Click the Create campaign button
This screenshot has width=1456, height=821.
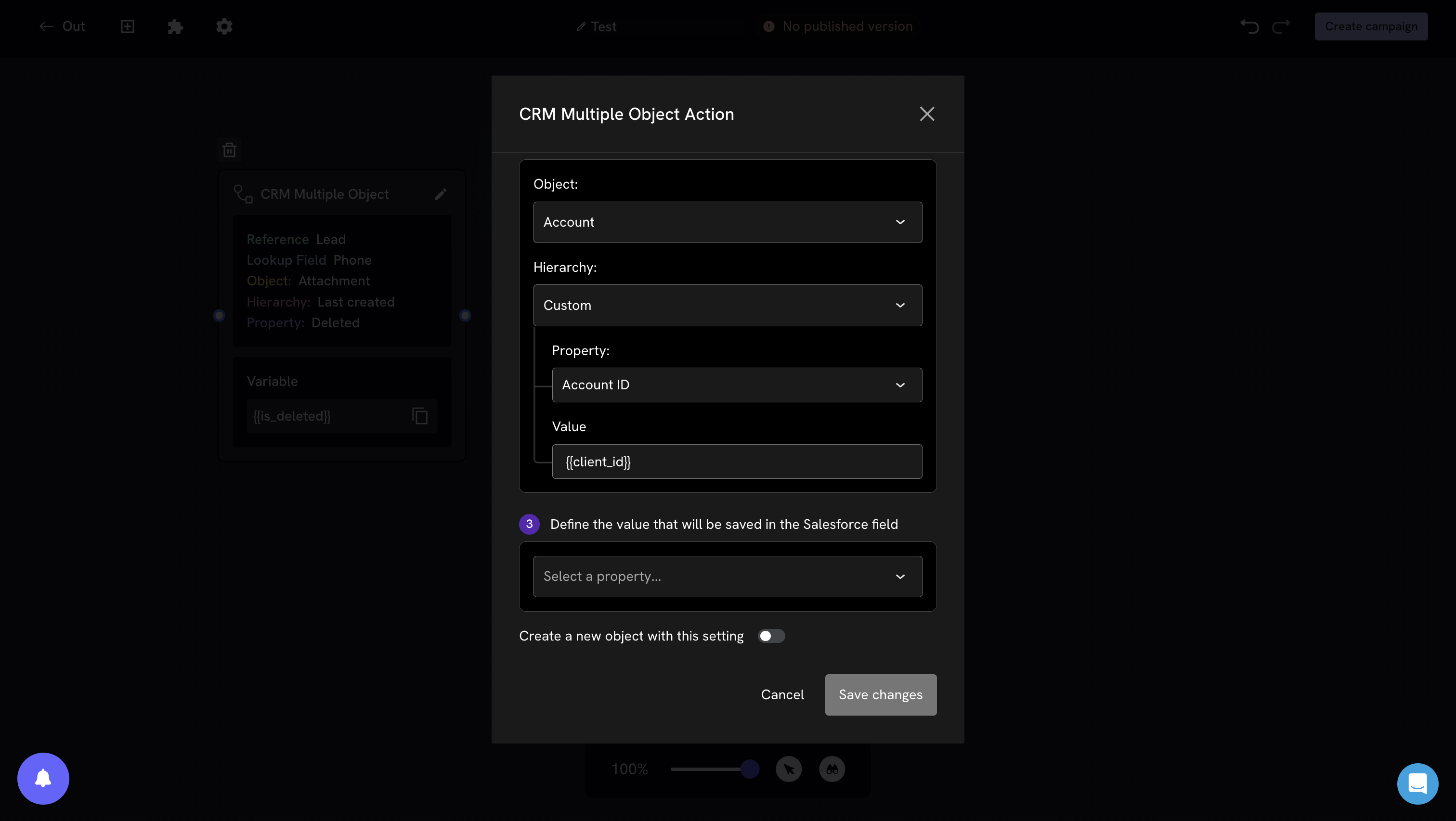[1371, 26]
